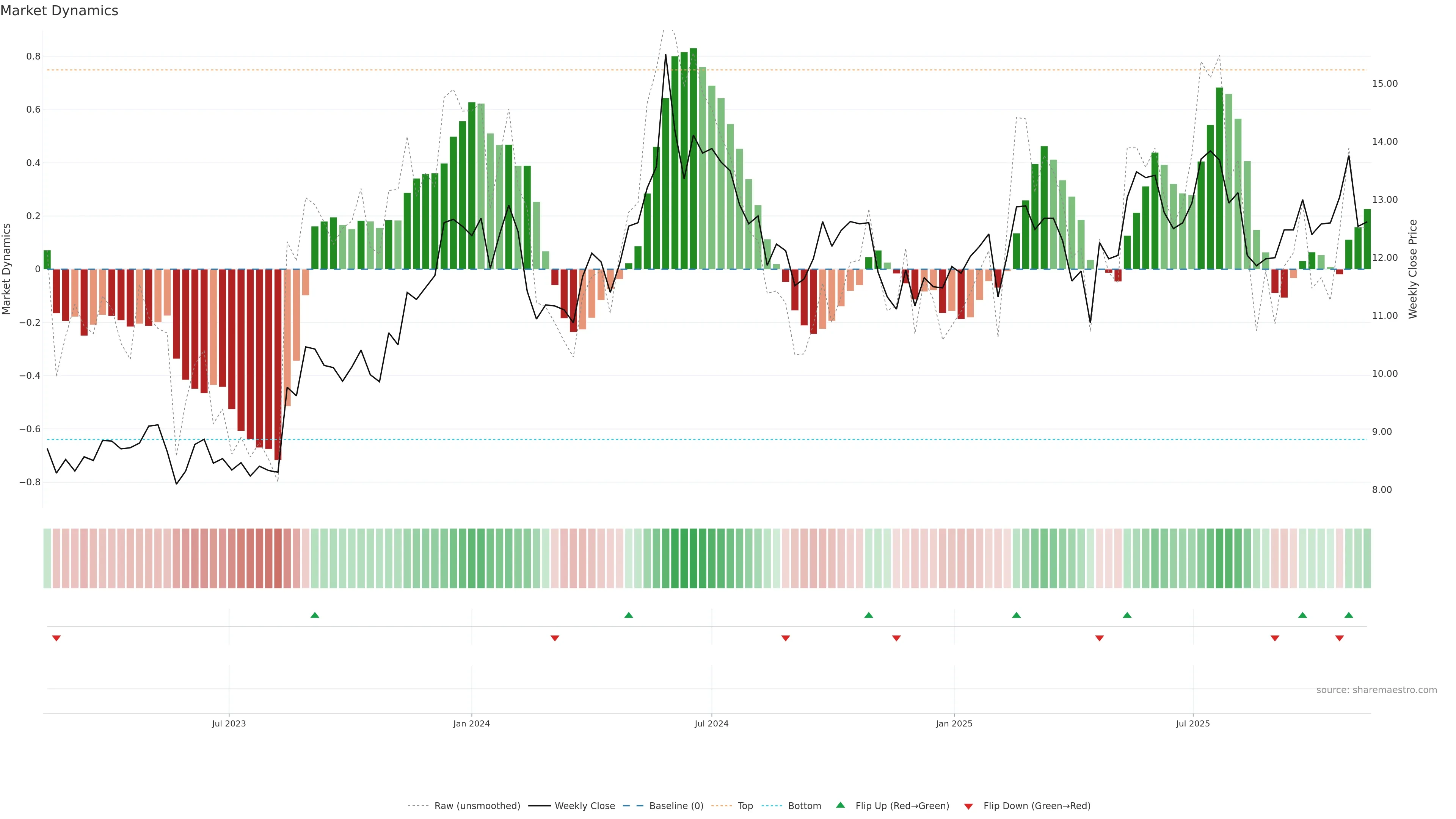The width and height of the screenshot is (1456, 819).
Task: Click the rightmost red flip-down triangle marker
Action: 1339,638
